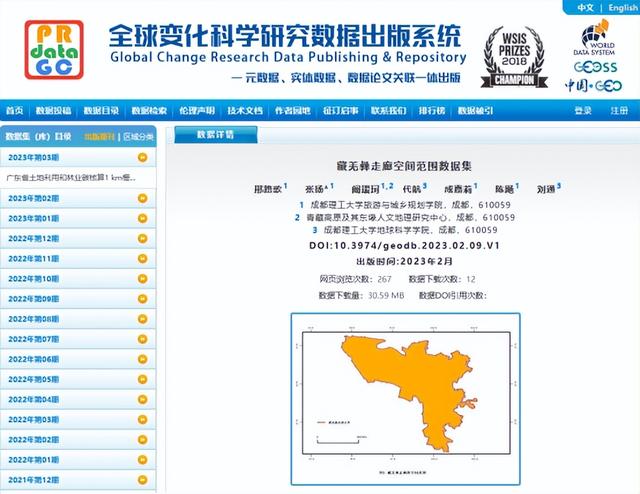Viewport: 640px width, 494px height.
Task: Open 数据索引 in the navigation bar
Action: (x=475, y=110)
